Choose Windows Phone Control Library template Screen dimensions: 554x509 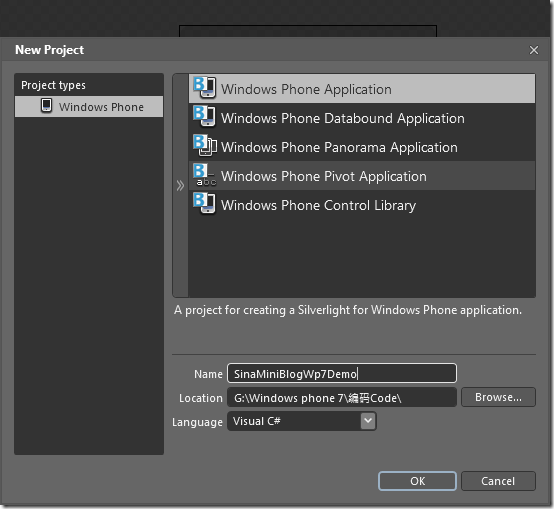pos(362,205)
